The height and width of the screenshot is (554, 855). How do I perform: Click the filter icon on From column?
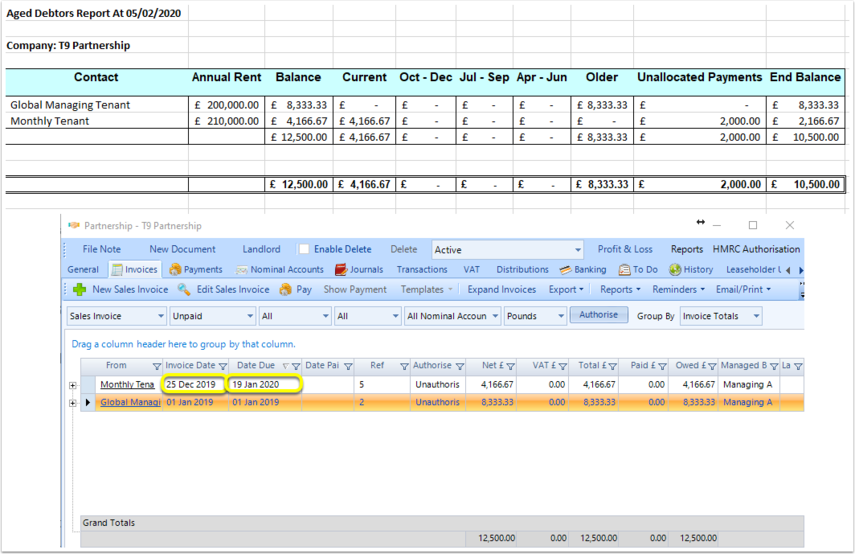[x=156, y=366]
